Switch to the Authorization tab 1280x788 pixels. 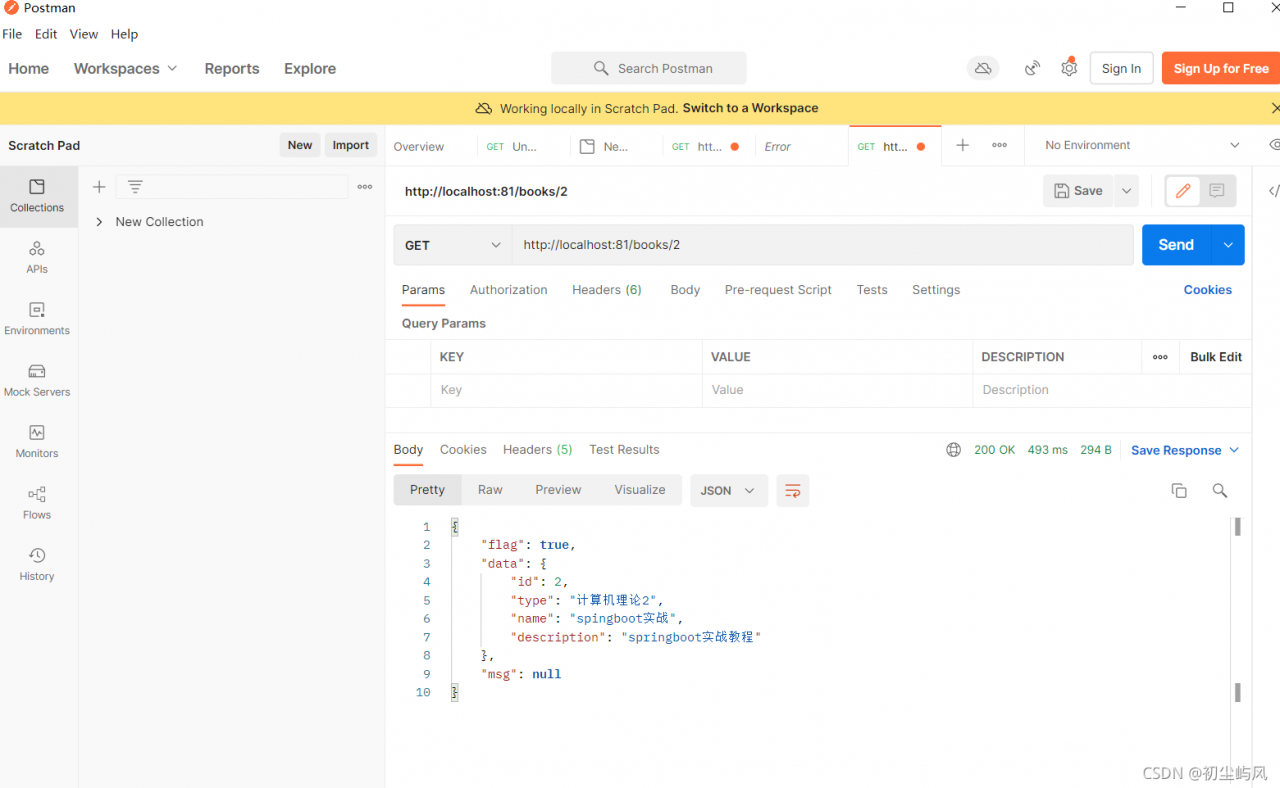(509, 290)
